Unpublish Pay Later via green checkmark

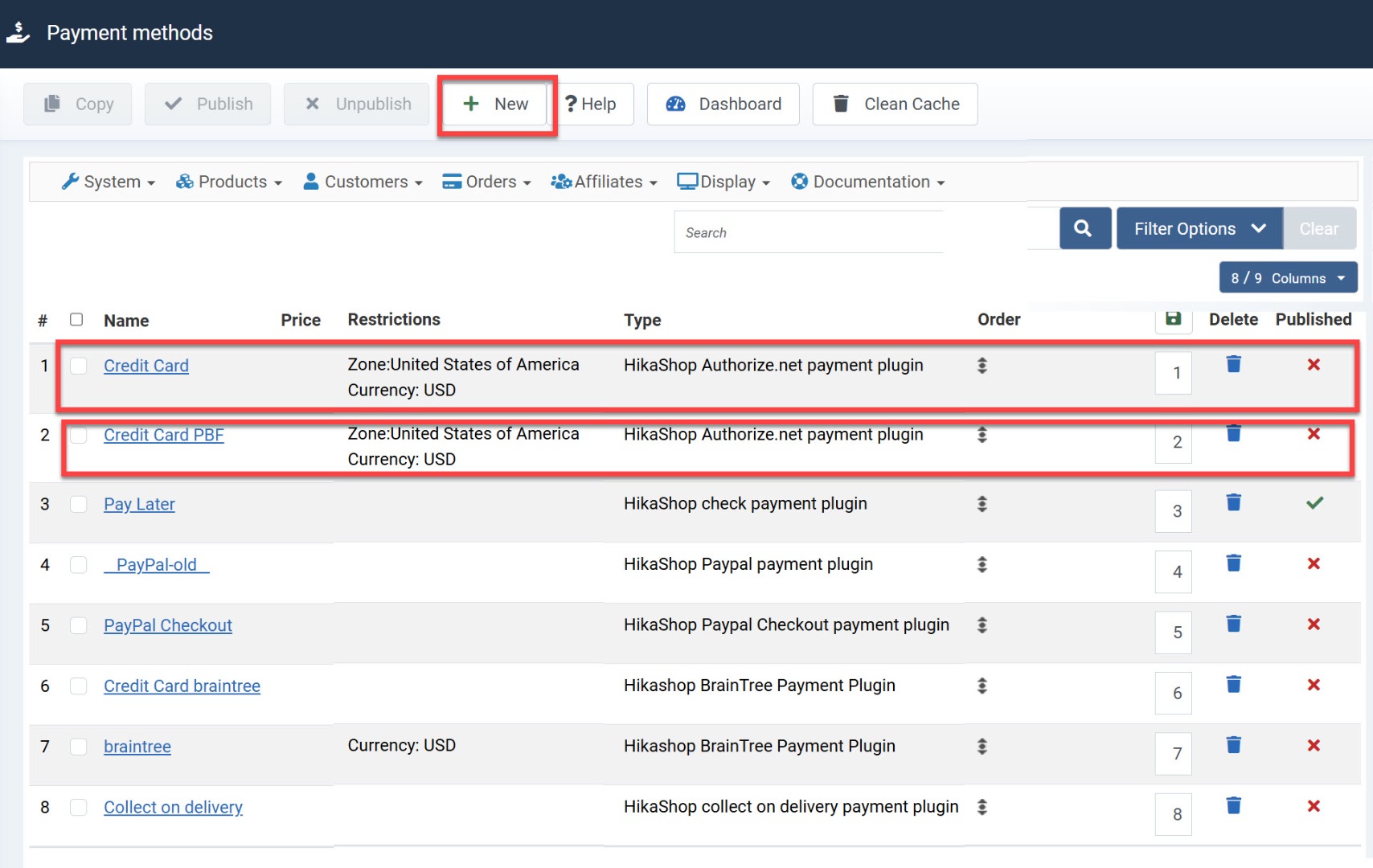coord(1314,503)
